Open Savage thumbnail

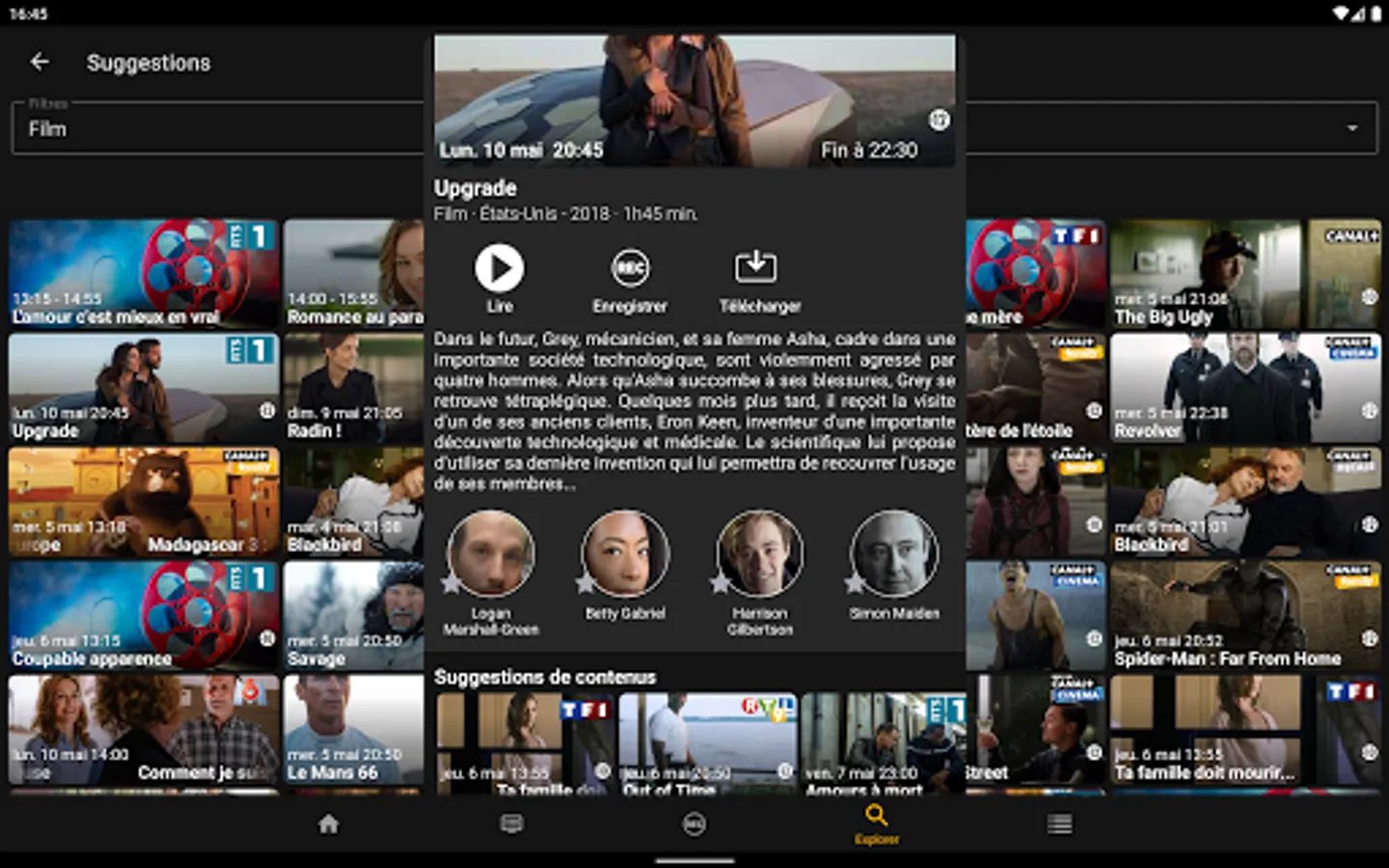[354, 615]
